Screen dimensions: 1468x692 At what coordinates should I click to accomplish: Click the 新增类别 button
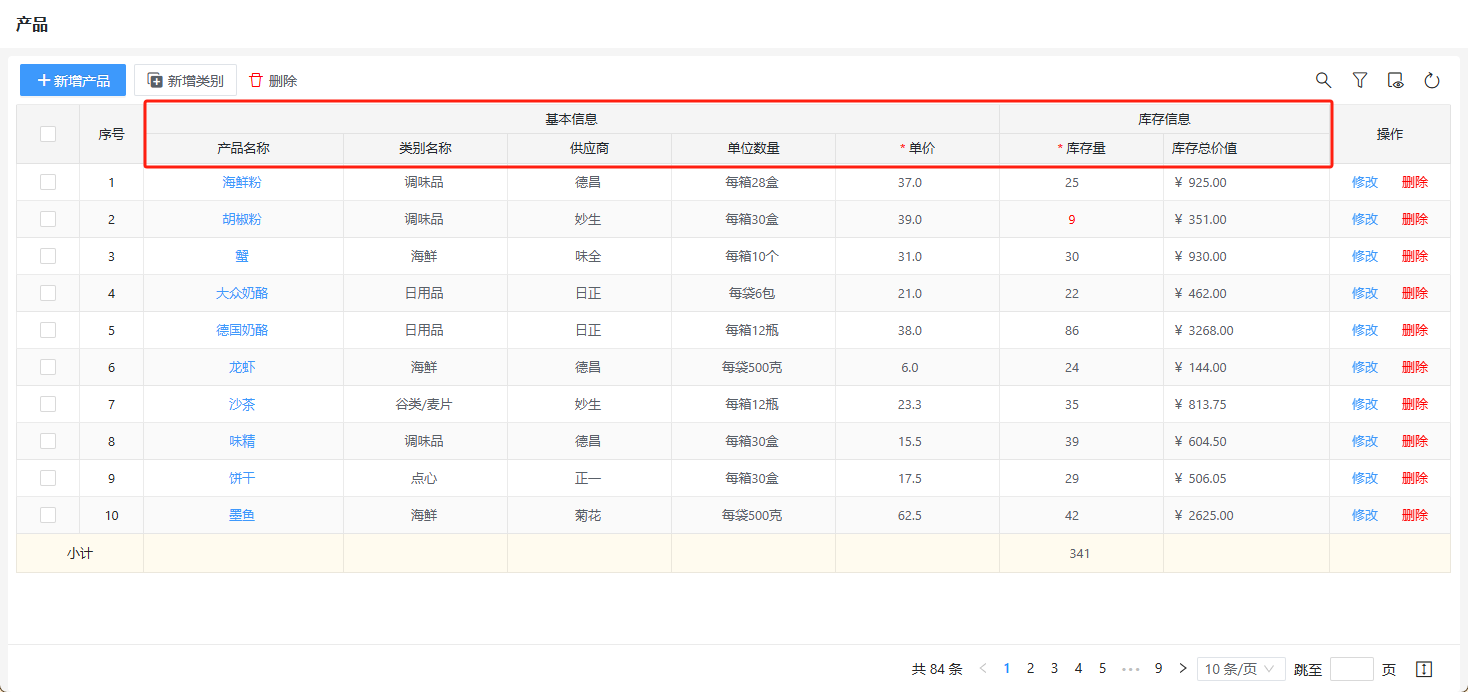185,80
